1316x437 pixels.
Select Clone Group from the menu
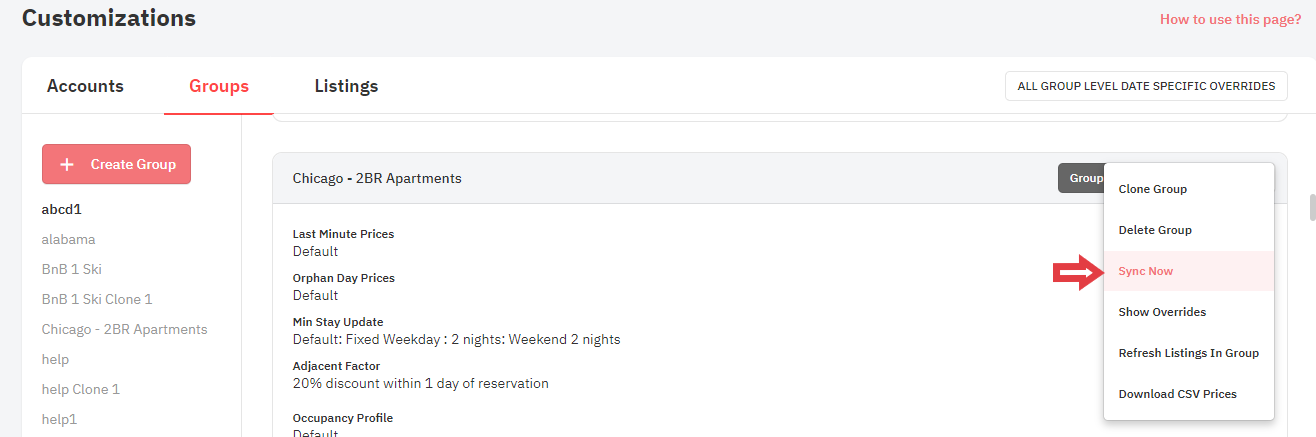[x=1152, y=189]
